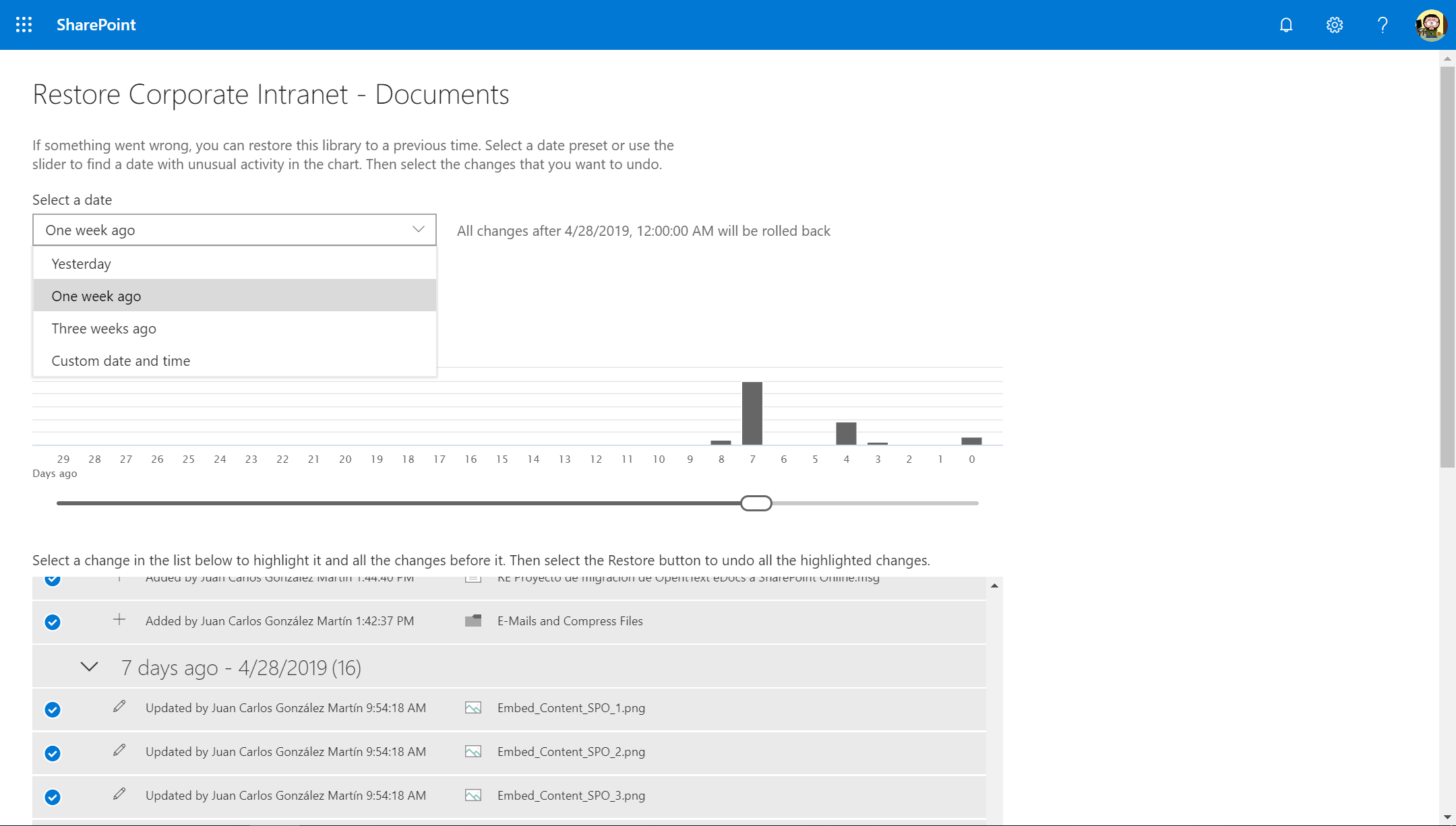This screenshot has width=1456, height=826.
Task: Click pencil icon on Embed_Content_SPO_3.png row
Action: pyautogui.click(x=119, y=794)
